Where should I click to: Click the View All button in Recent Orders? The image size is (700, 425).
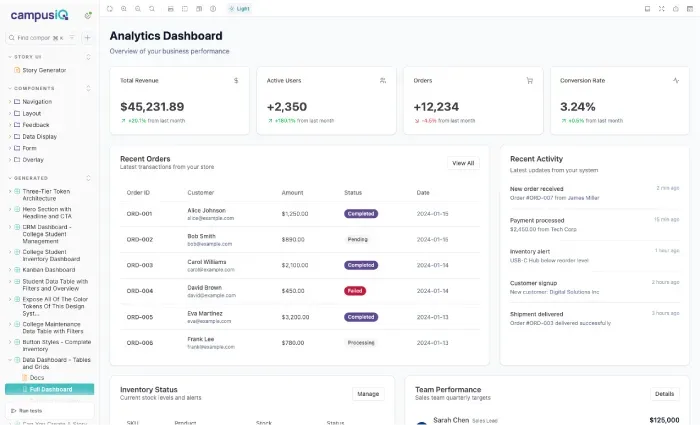click(463, 163)
